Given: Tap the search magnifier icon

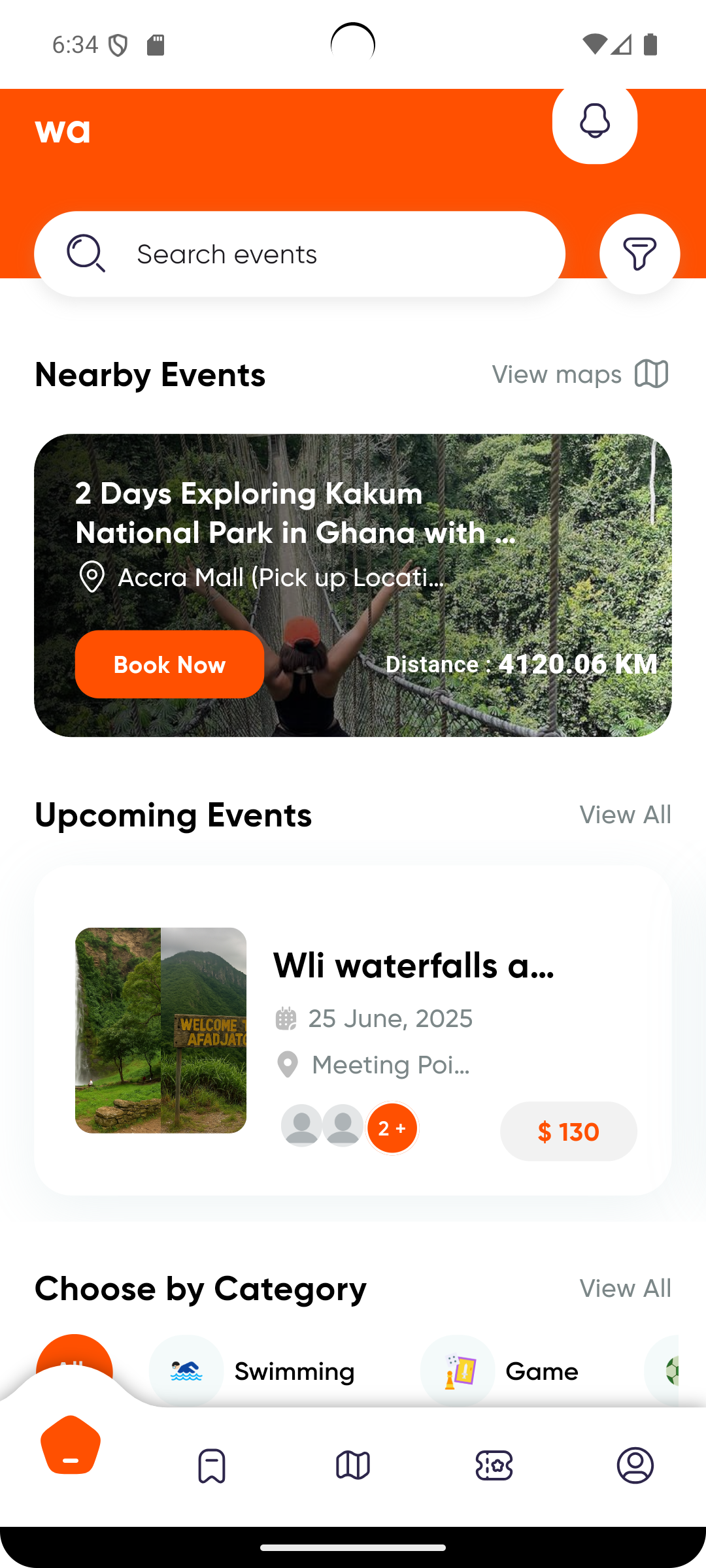Looking at the screenshot, I should click(x=86, y=253).
